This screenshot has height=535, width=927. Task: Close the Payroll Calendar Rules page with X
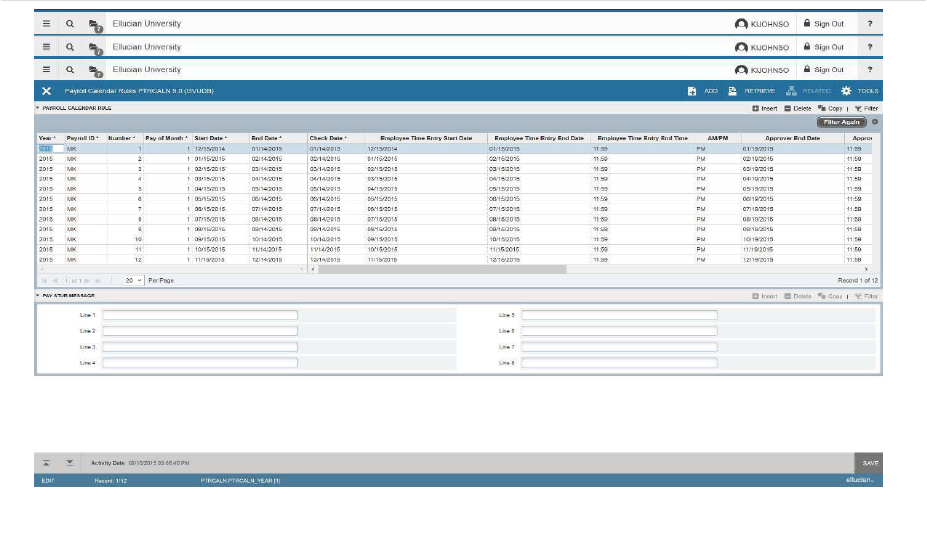click(x=46, y=91)
